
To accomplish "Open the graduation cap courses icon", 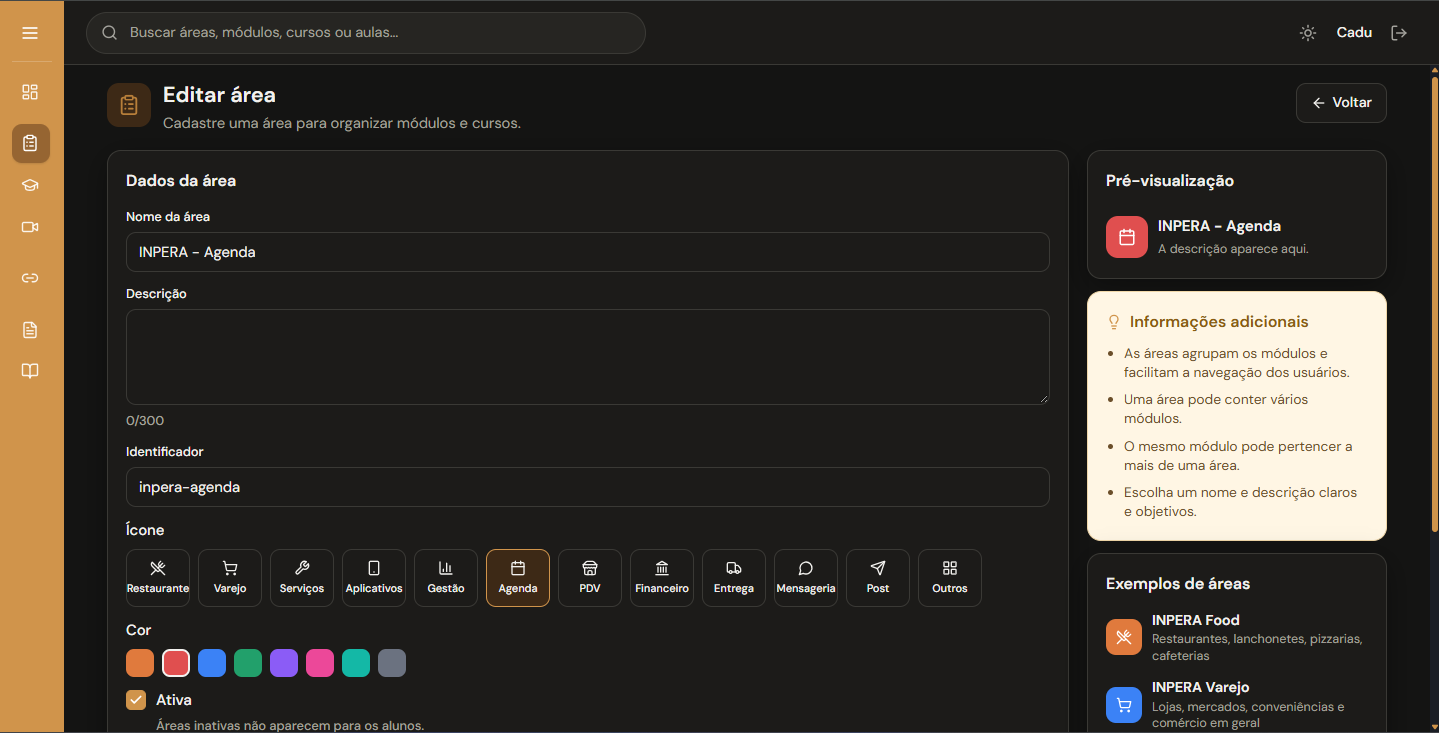I will [30, 185].
